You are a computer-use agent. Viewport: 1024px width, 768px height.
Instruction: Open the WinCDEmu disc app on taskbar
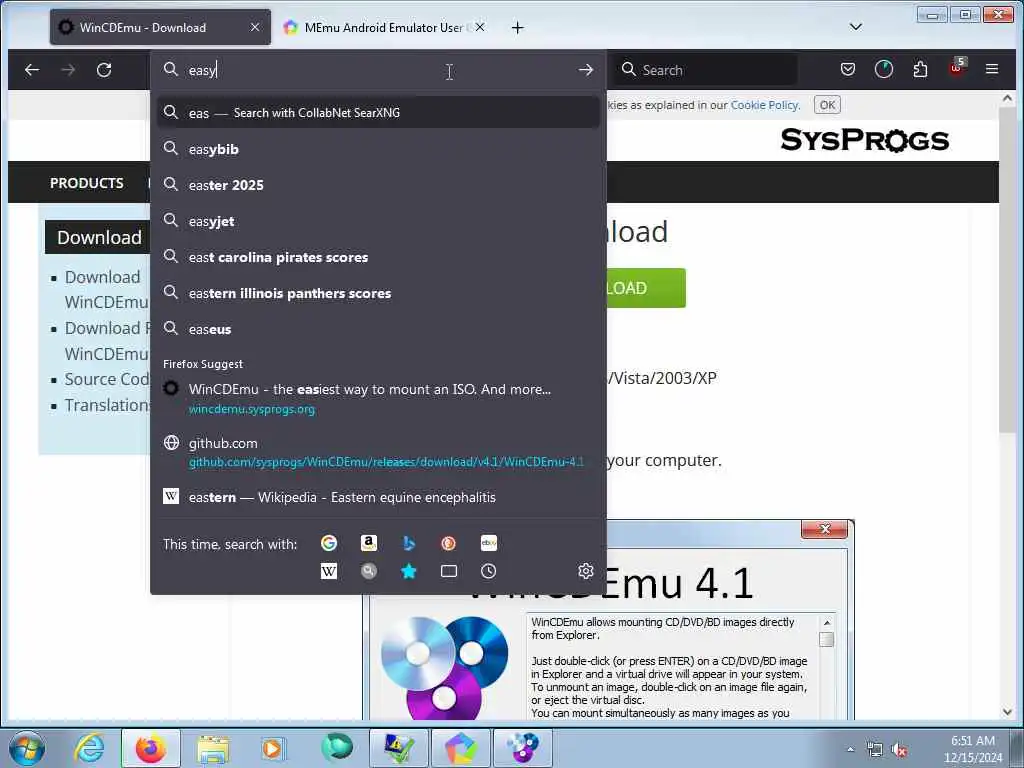click(x=523, y=748)
